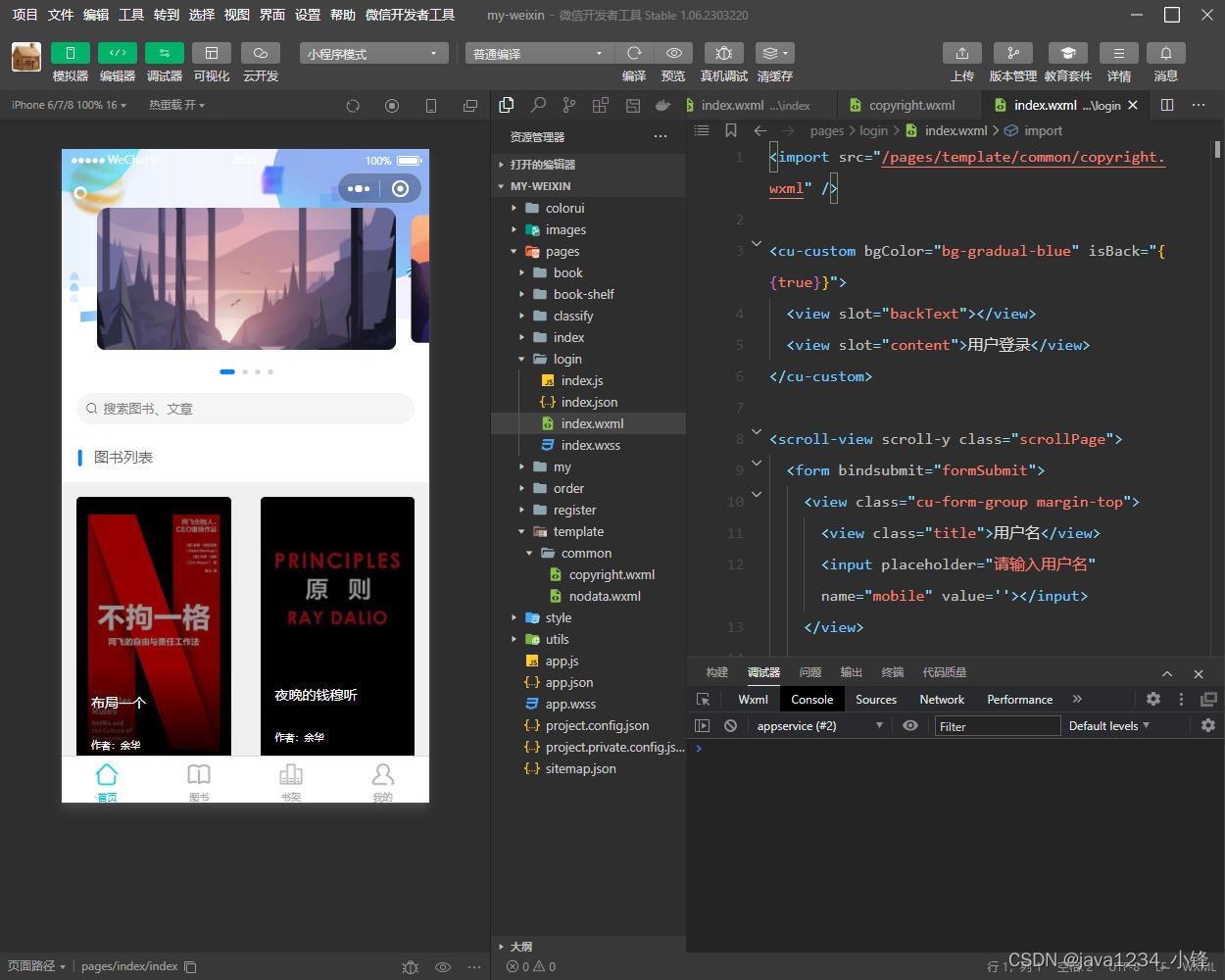This screenshot has height=980, width=1225.
Task: Open project details (详情)
Action: click(1119, 53)
